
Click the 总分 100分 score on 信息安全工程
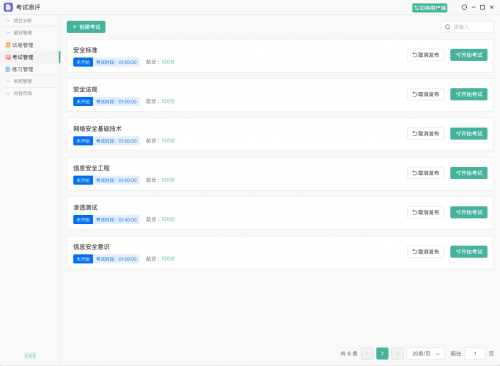[x=160, y=180]
